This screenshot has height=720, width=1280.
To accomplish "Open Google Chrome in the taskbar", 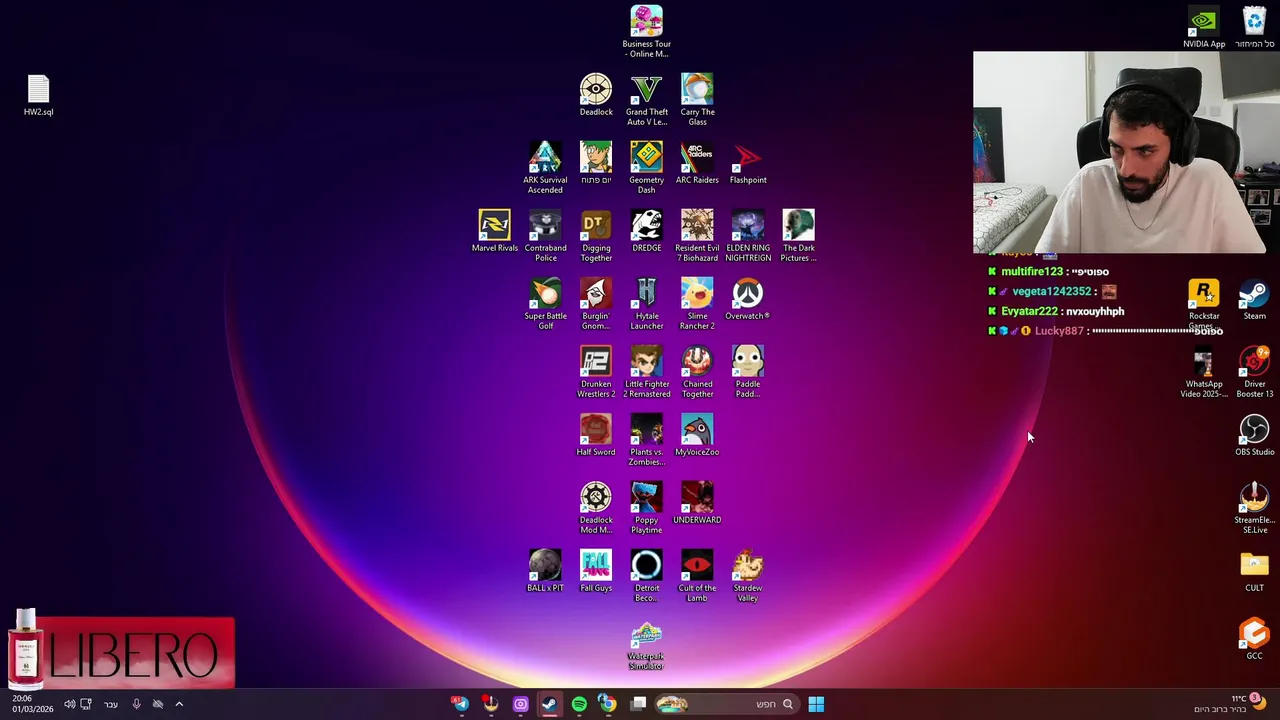I will pos(607,704).
